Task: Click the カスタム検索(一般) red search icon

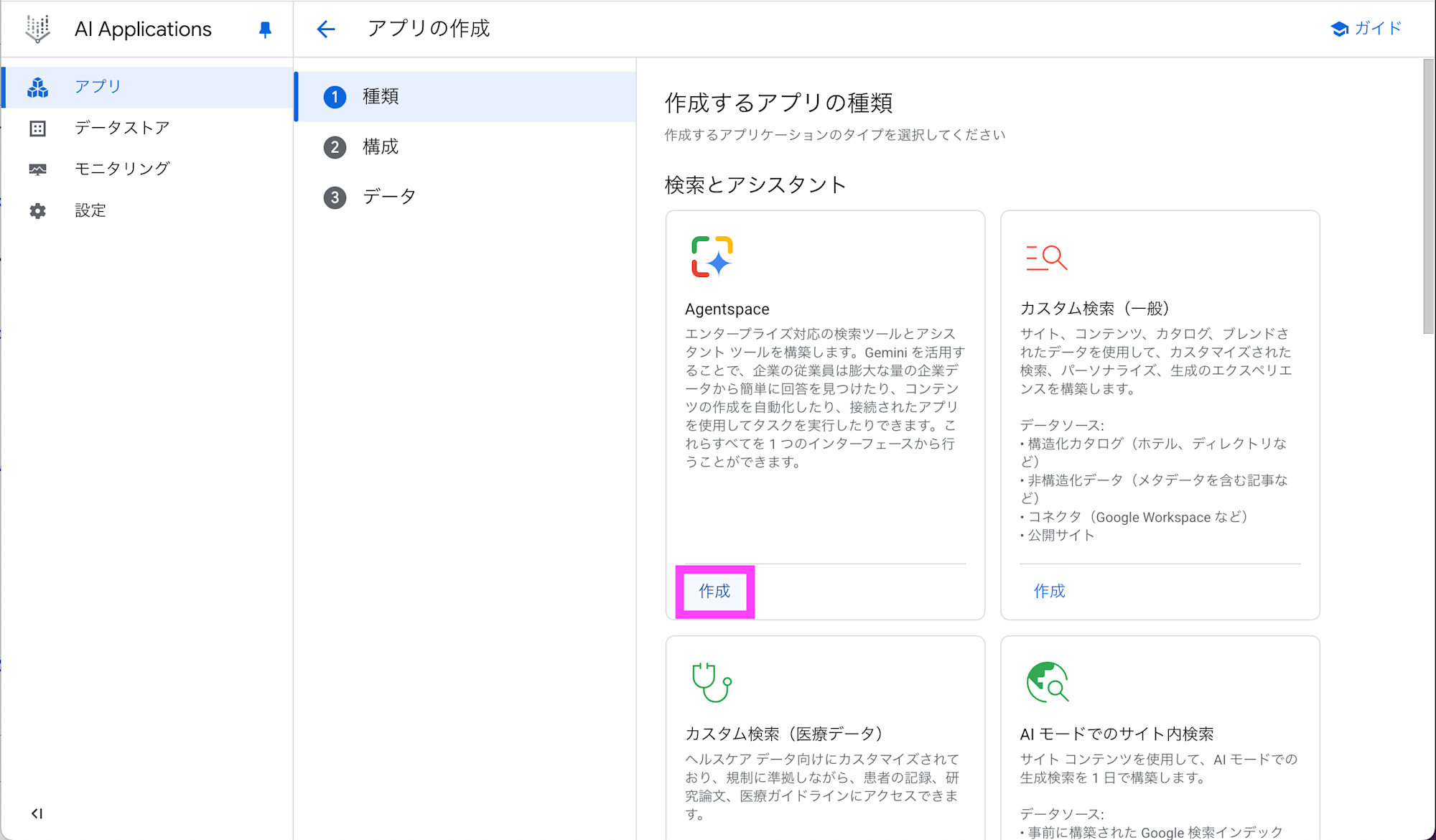Action: pos(1046,257)
